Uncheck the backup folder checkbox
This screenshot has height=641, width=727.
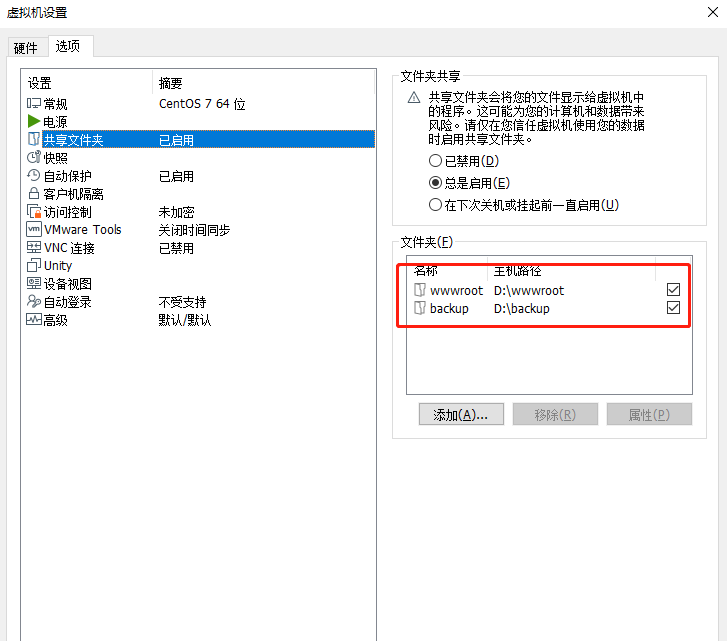pyautogui.click(x=673, y=308)
